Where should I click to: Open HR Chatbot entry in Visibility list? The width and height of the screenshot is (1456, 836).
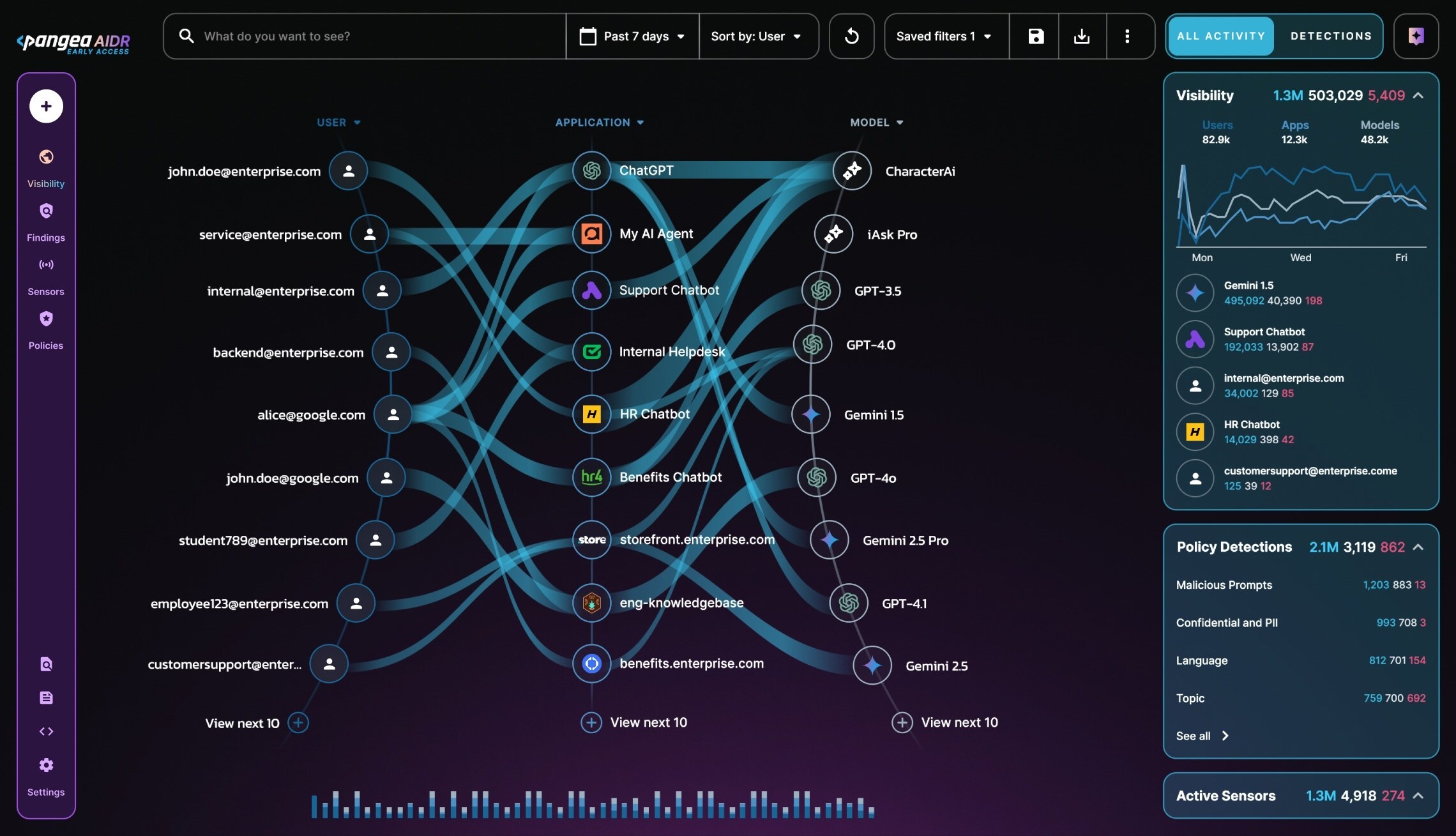pos(1300,432)
